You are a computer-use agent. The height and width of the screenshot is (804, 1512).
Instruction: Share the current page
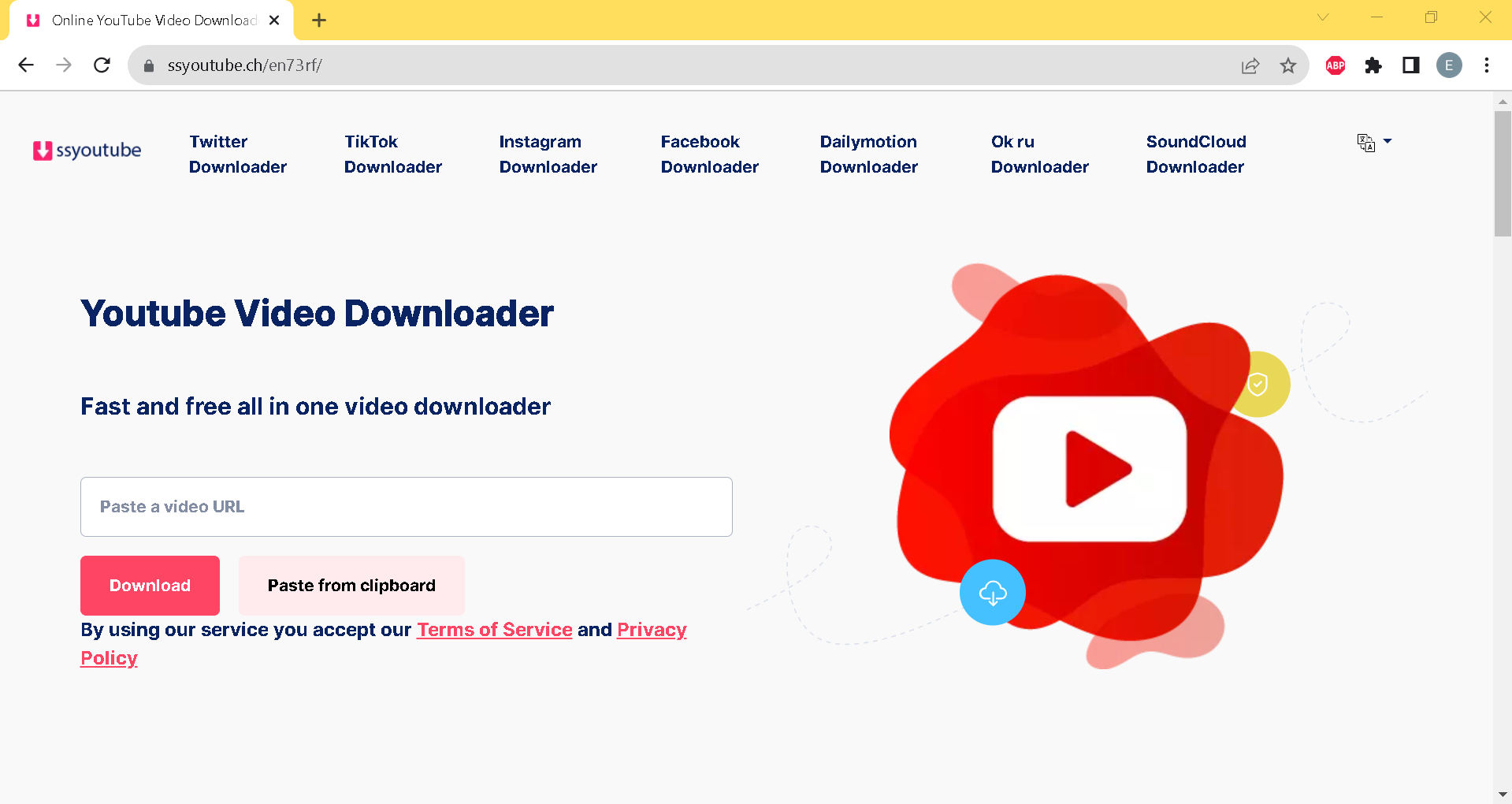(x=1250, y=65)
